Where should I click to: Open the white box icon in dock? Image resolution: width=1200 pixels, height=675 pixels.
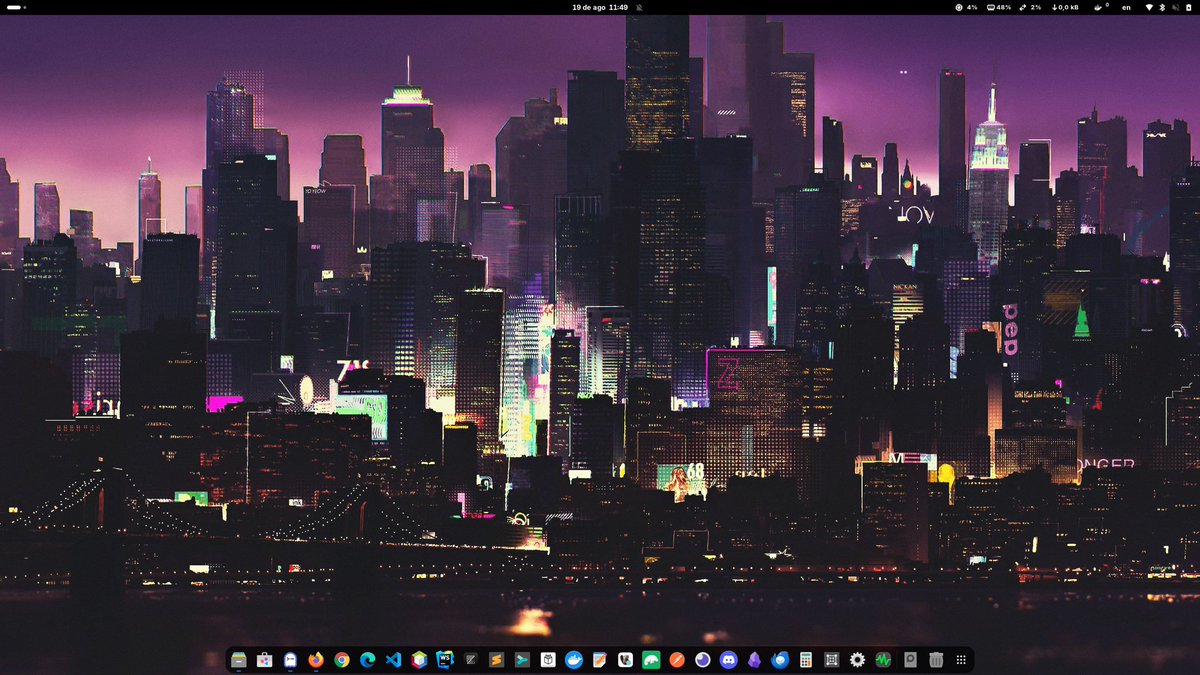pyautogui.click(x=548, y=660)
